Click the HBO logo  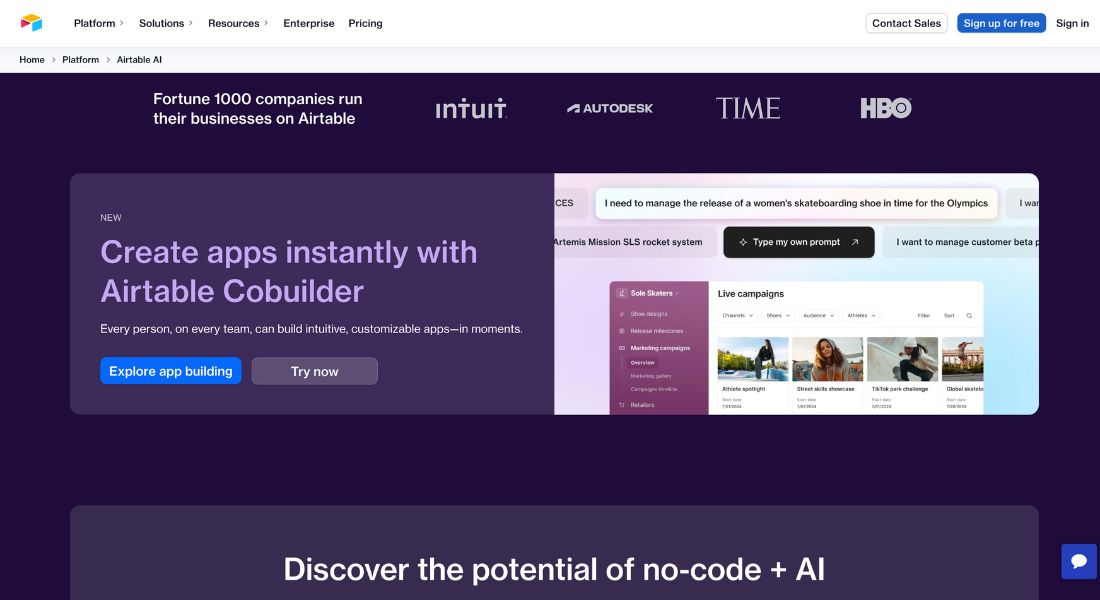886,108
